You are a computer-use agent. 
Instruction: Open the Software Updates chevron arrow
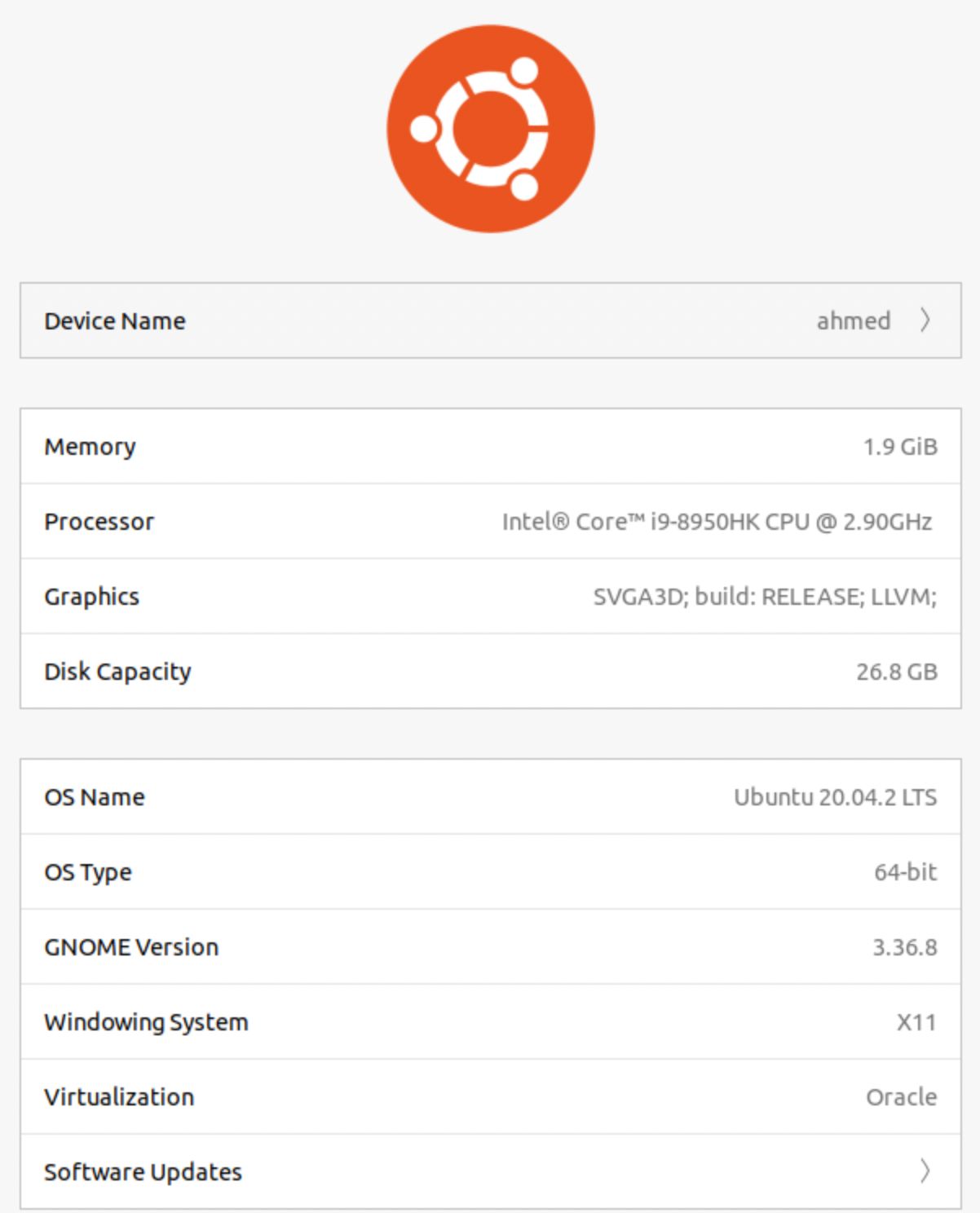[x=925, y=1171]
